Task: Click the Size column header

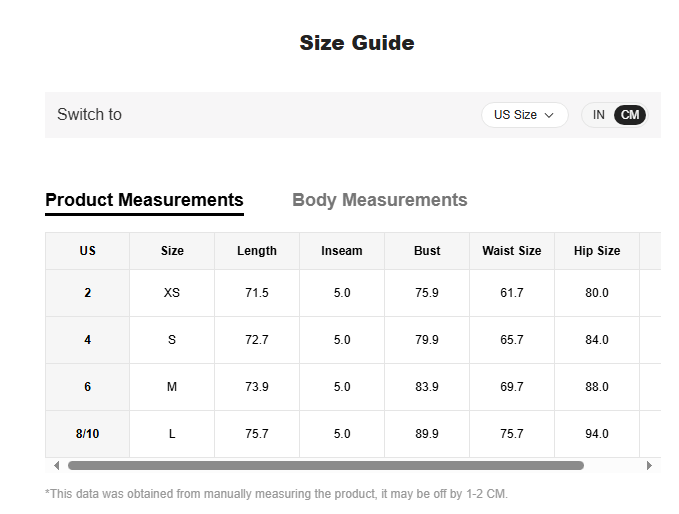Action: click(x=172, y=251)
